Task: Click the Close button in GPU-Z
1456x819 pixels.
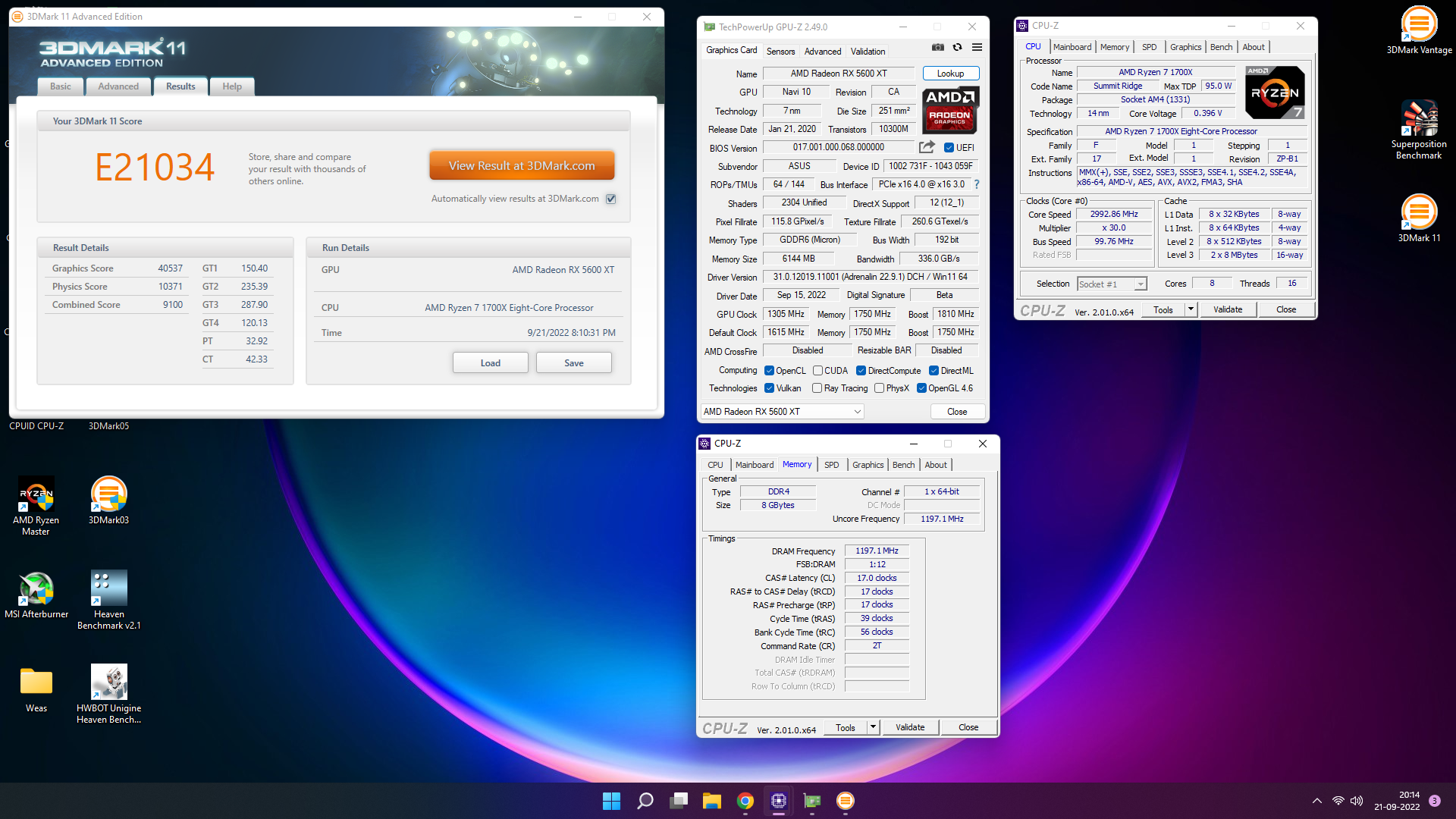Action: click(957, 412)
